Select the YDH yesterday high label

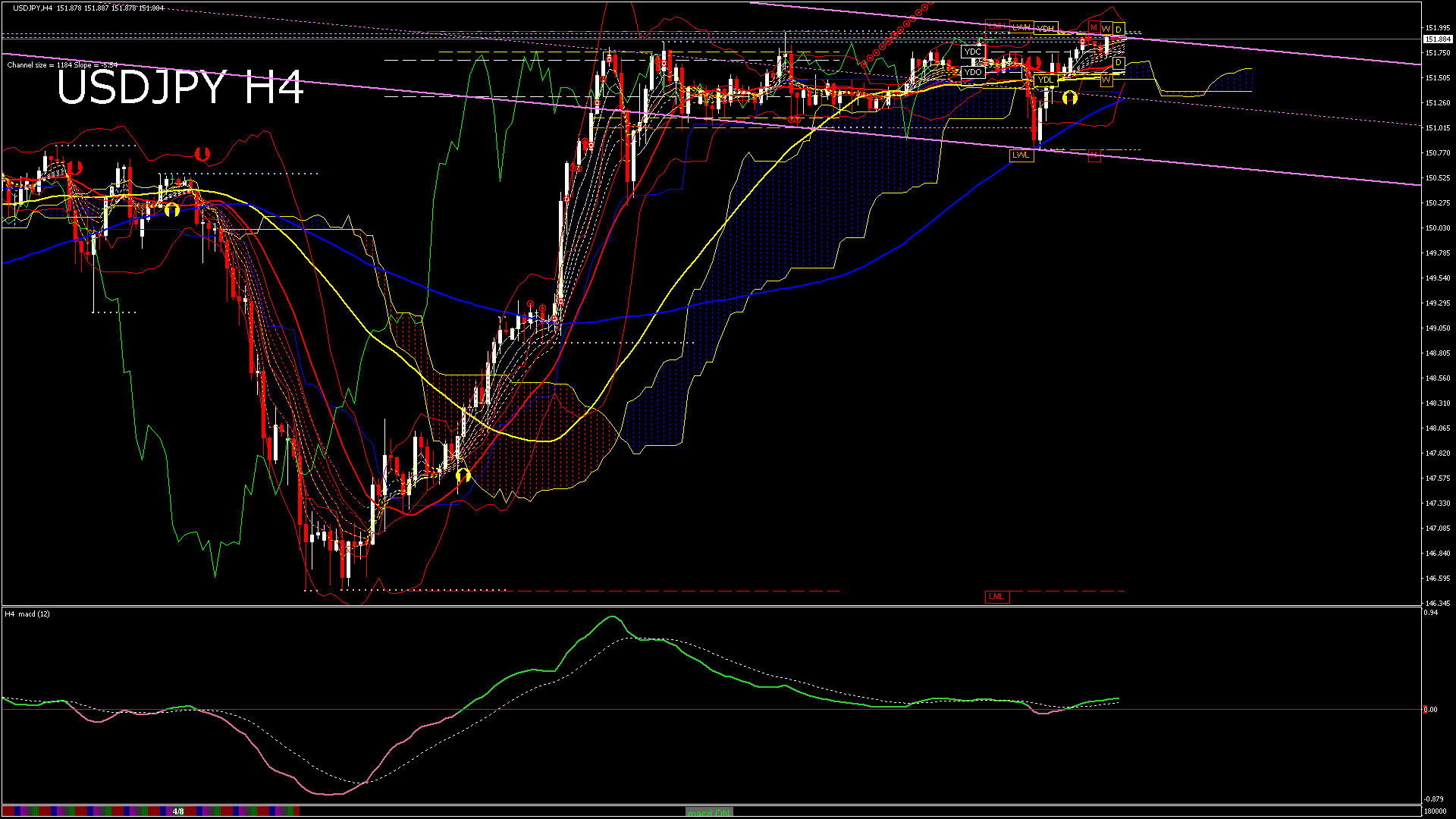[1046, 28]
